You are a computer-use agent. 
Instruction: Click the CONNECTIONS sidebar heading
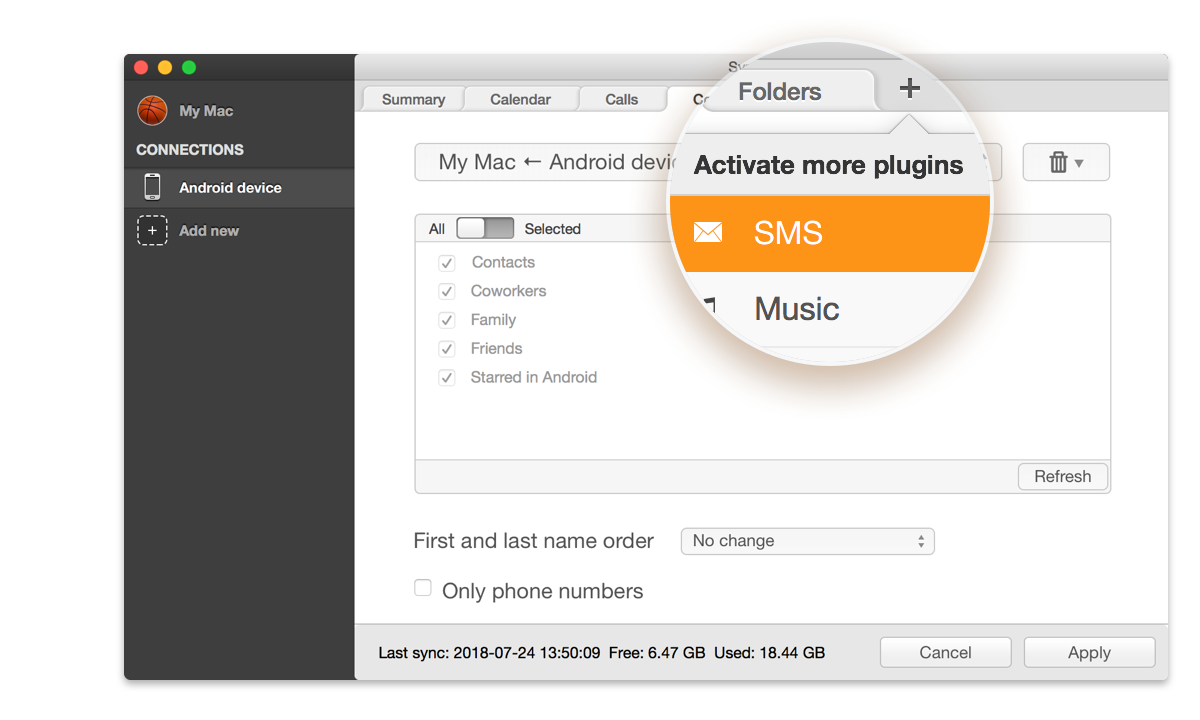(x=190, y=149)
